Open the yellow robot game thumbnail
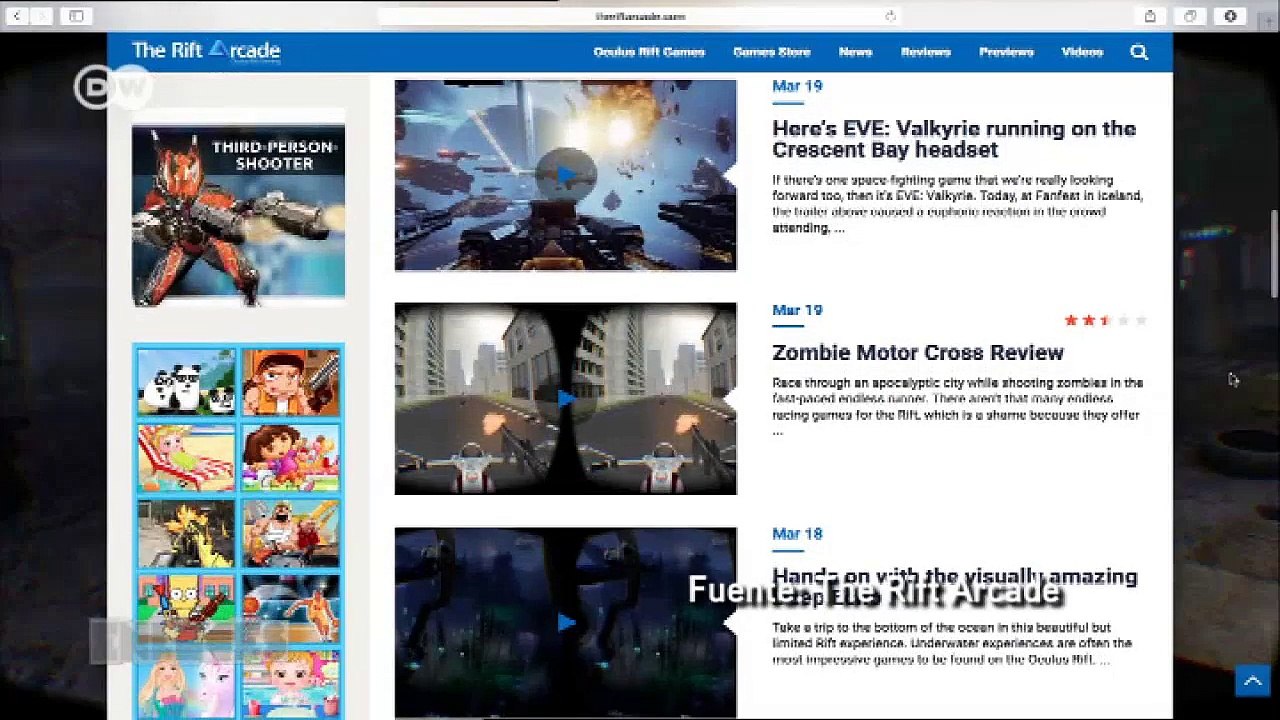The width and height of the screenshot is (1280, 720). 187,533
